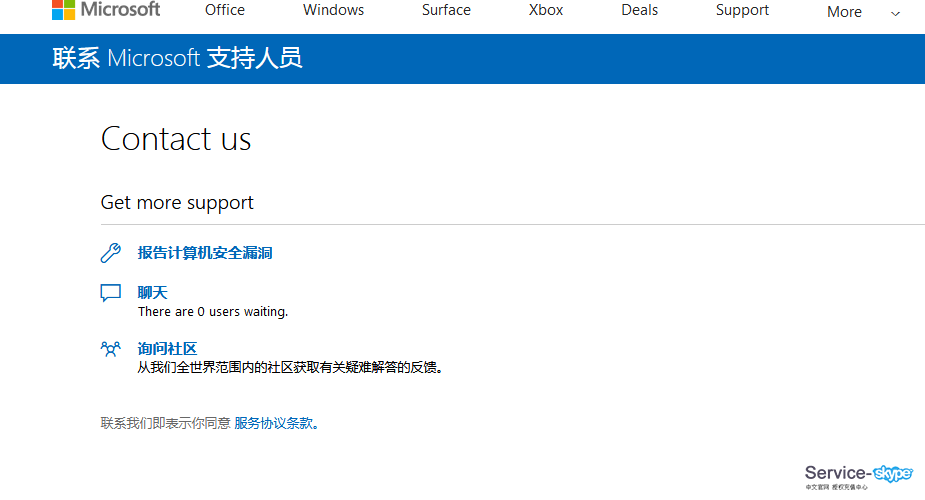Viewport: 925px width, 500px height.
Task: Click 'There are 0 users waiting.' text
Action: [213, 311]
